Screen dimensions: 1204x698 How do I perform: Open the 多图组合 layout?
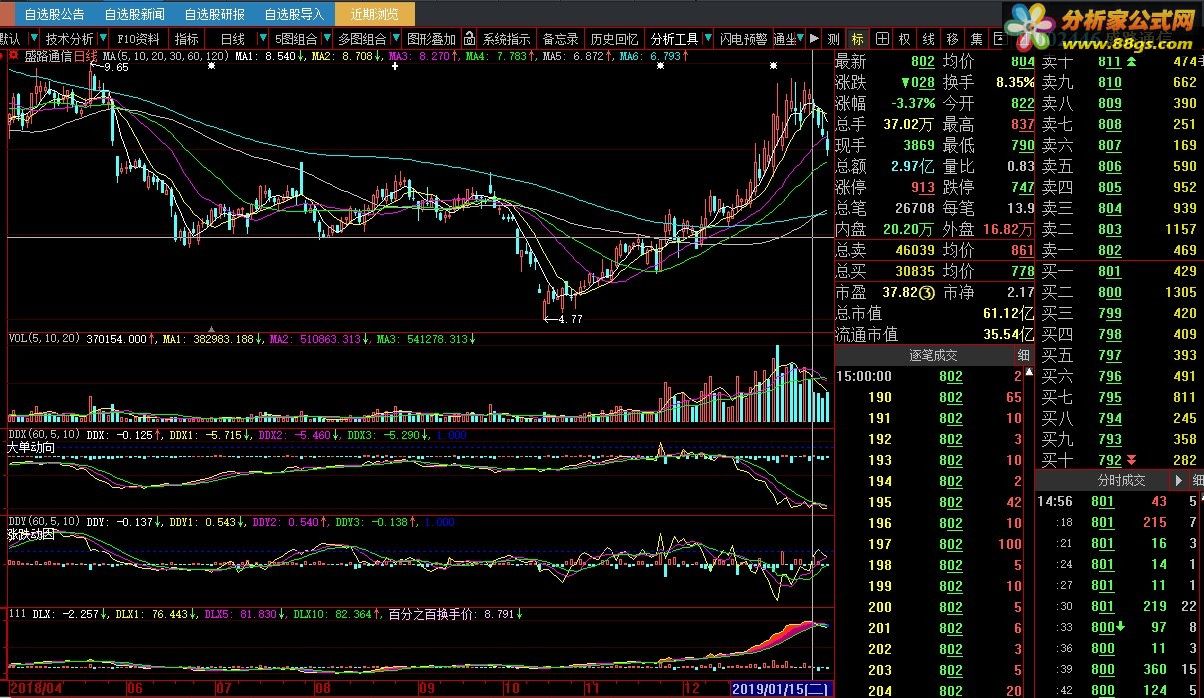(362, 39)
